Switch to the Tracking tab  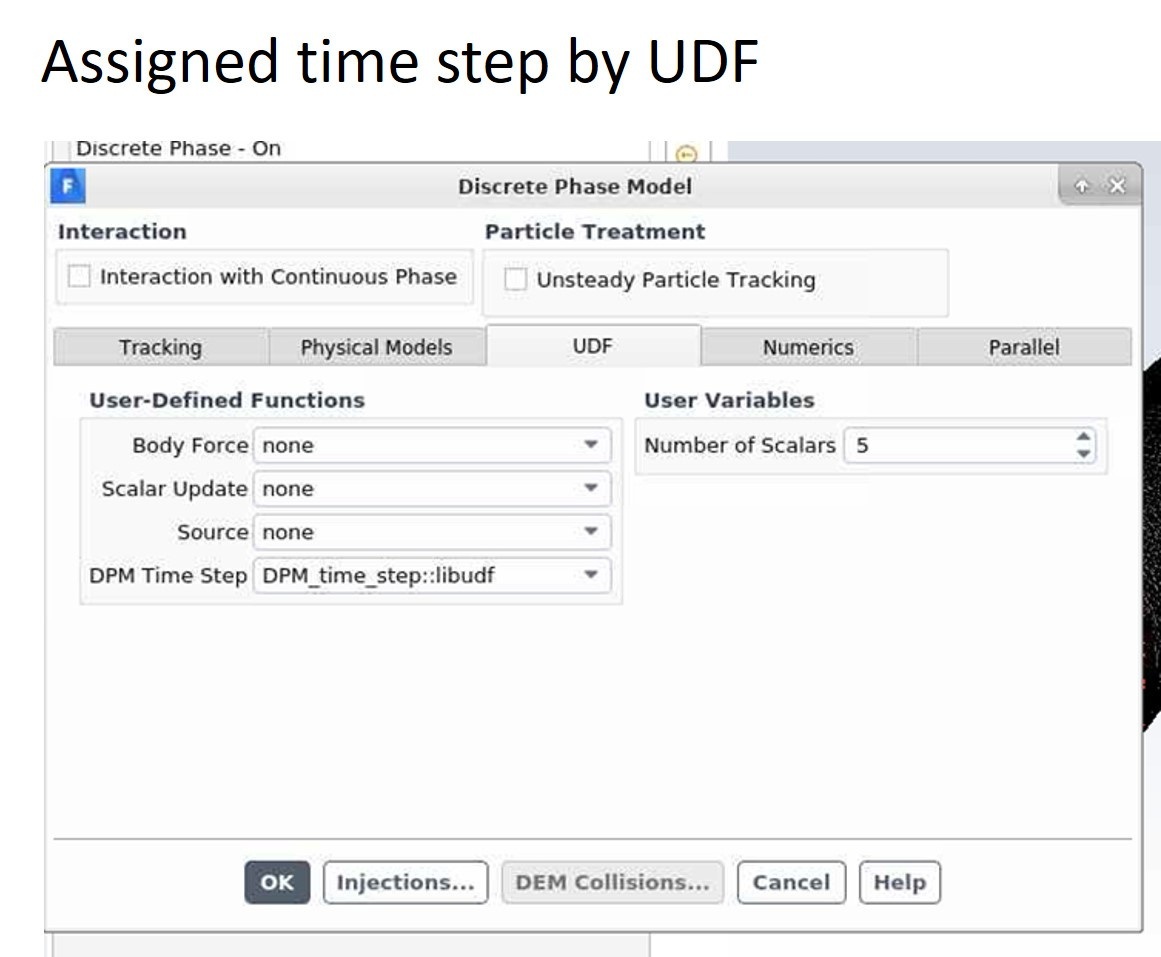(x=161, y=347)
